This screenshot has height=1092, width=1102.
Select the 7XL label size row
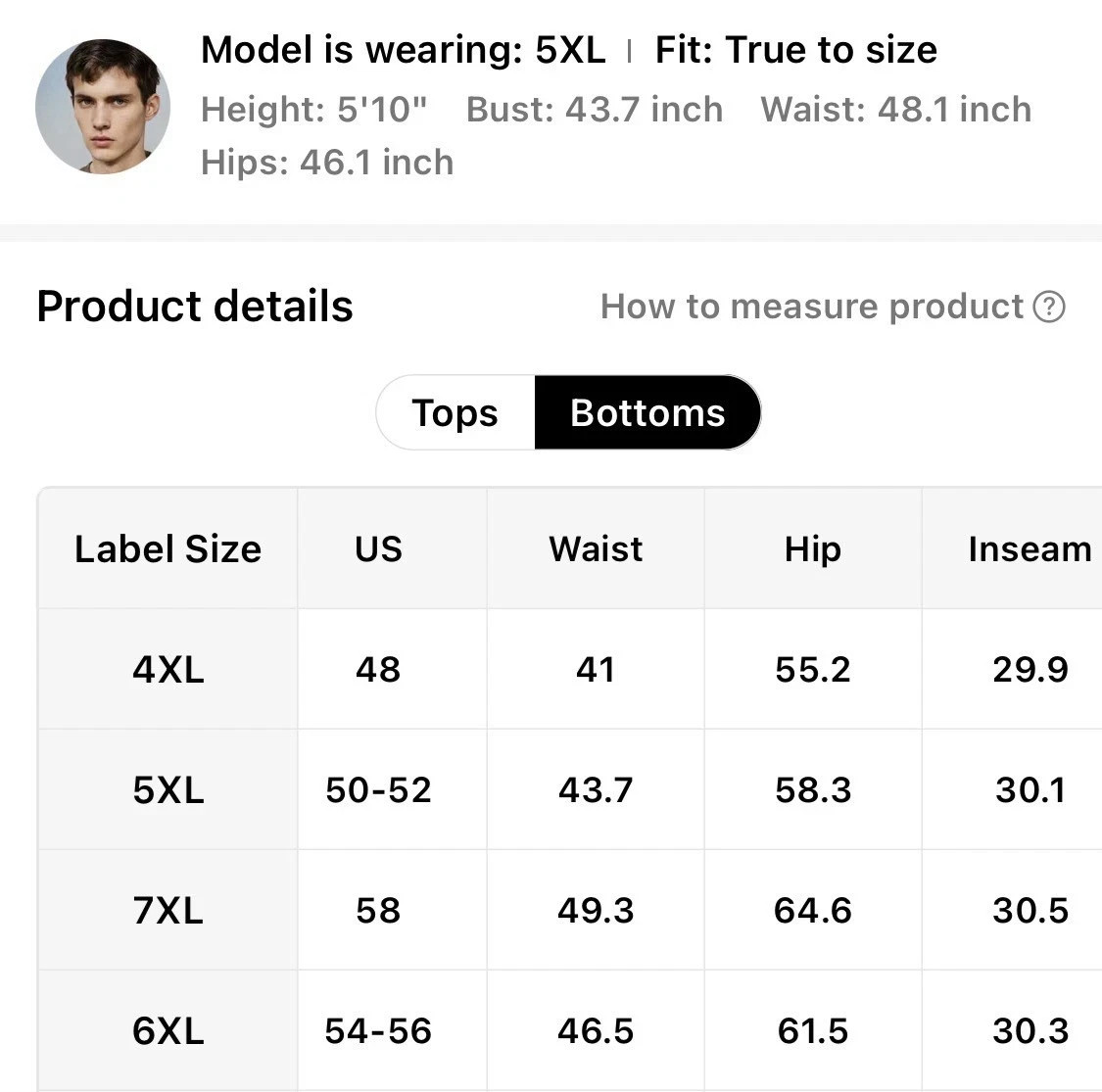(168, 911)
